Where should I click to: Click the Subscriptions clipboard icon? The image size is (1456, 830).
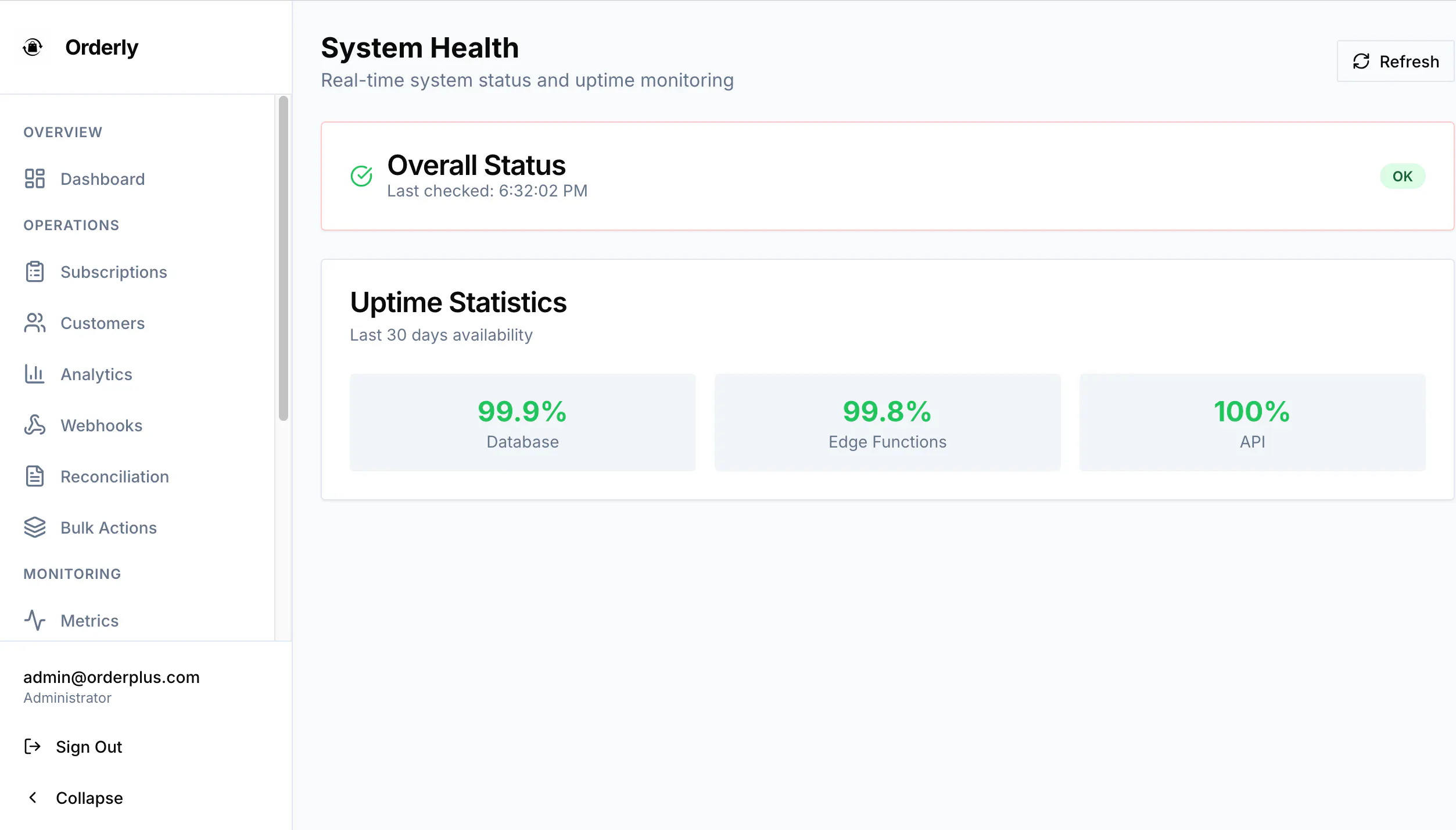pos(35,271)
